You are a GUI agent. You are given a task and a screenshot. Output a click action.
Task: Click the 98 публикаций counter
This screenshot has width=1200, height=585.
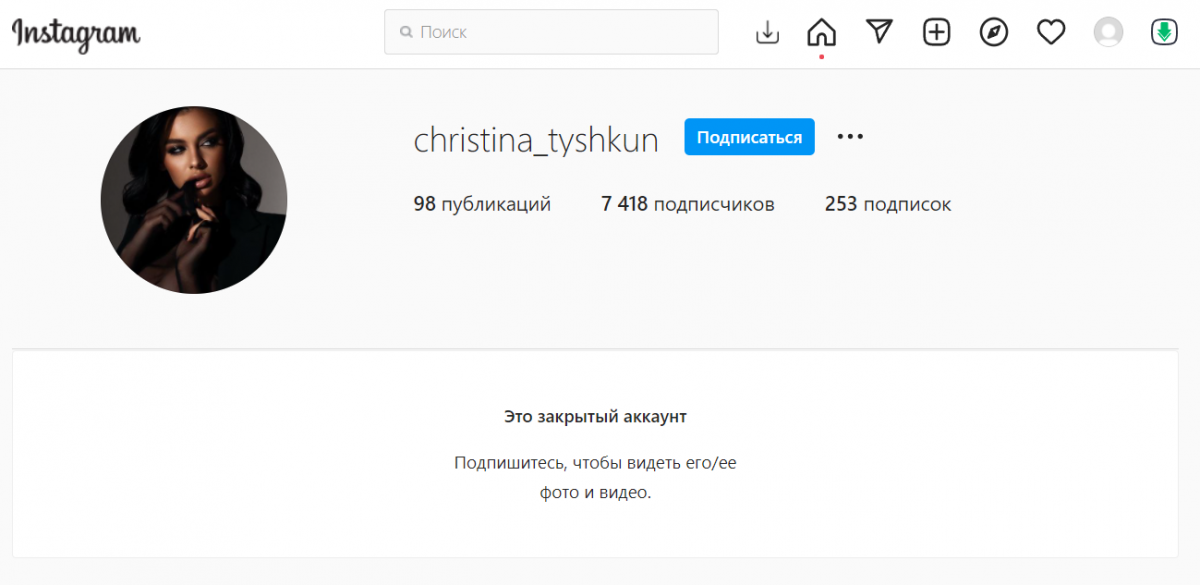coord(482,204)
